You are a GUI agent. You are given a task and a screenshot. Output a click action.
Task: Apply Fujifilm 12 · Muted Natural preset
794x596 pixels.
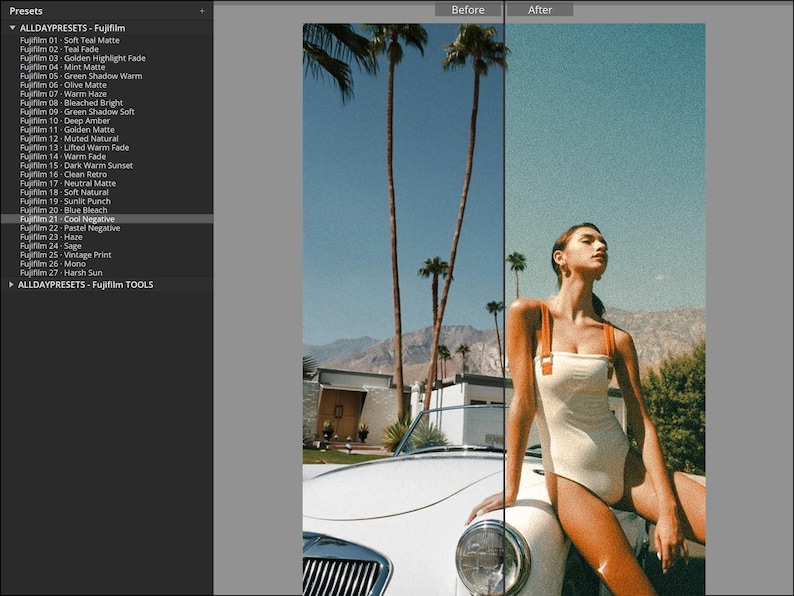69,139
